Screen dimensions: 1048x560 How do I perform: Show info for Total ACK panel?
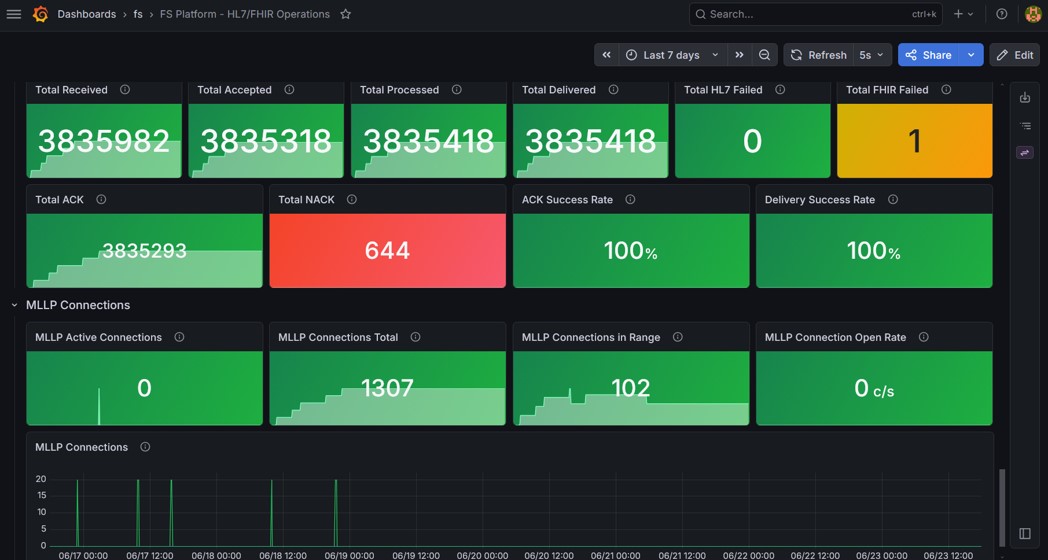pos(101,199)
